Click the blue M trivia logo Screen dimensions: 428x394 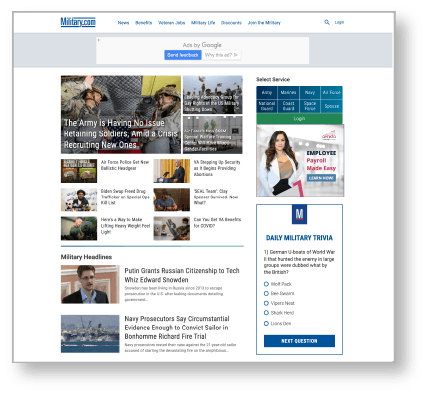(x=299, y=214)
